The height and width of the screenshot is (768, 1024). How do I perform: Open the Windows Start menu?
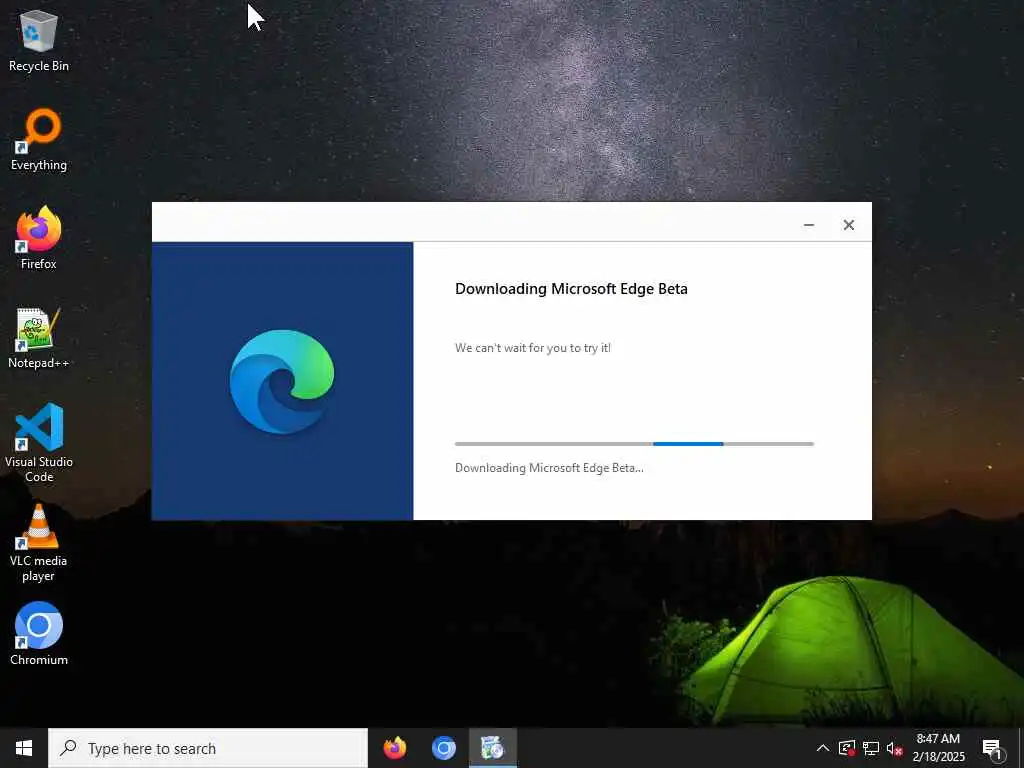pos(24,748)
